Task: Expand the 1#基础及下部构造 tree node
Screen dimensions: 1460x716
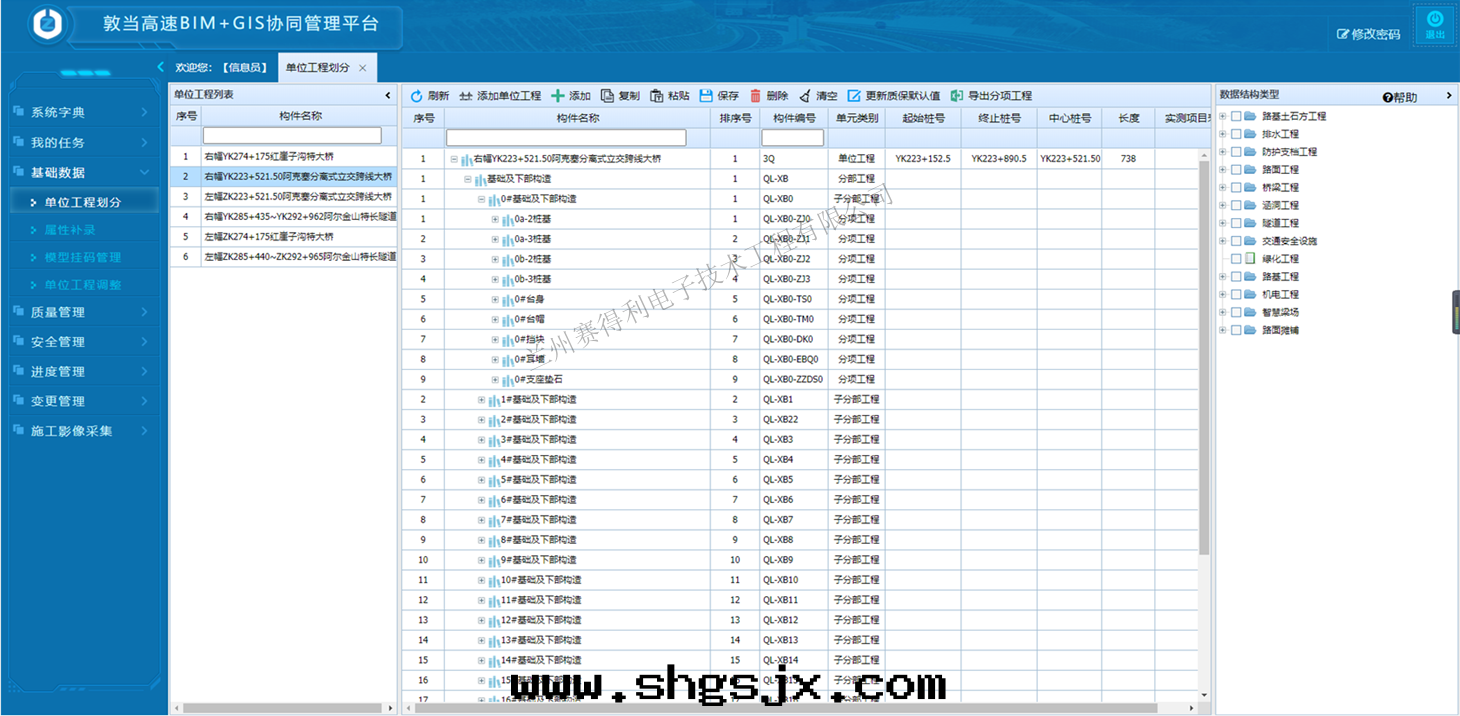Action: [x=481, y=400]
